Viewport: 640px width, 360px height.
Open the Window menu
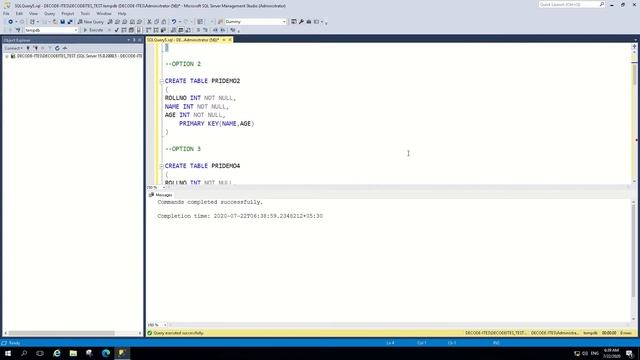[x=104, y=13]
